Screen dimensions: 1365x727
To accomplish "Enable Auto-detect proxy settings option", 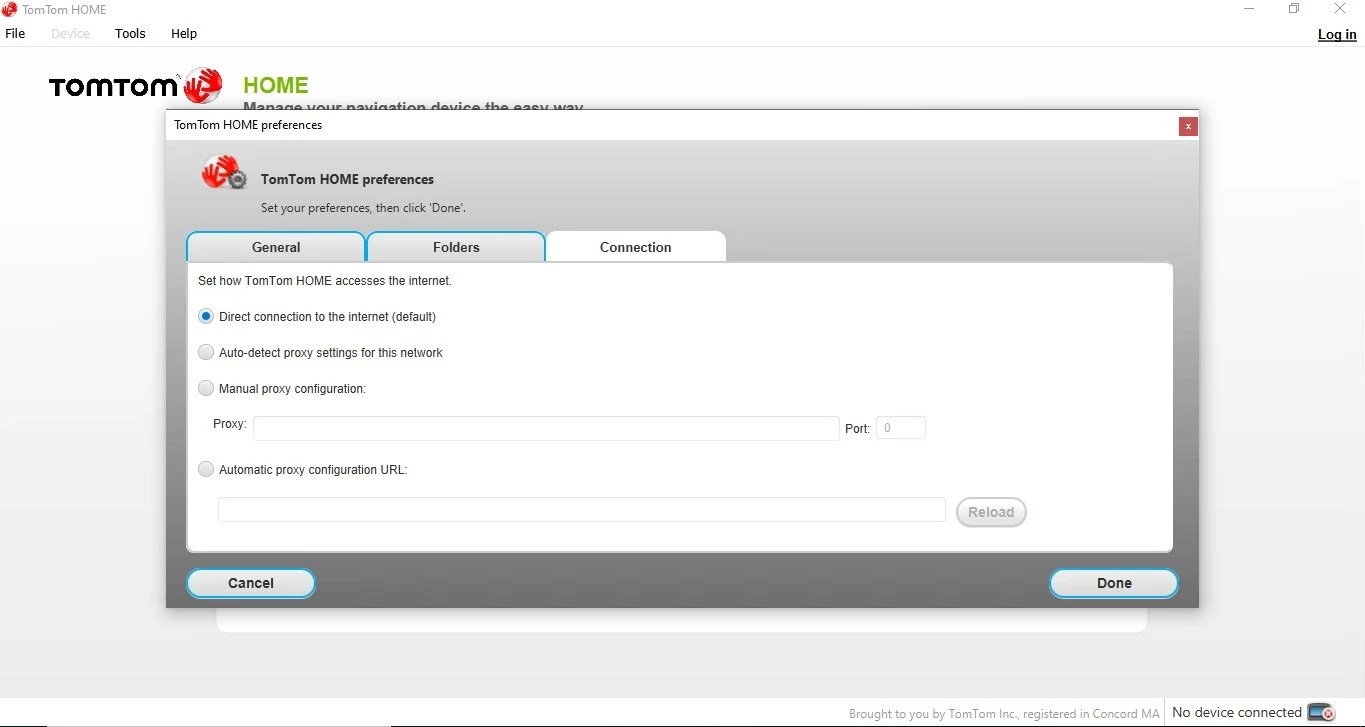I will (206, 353).
